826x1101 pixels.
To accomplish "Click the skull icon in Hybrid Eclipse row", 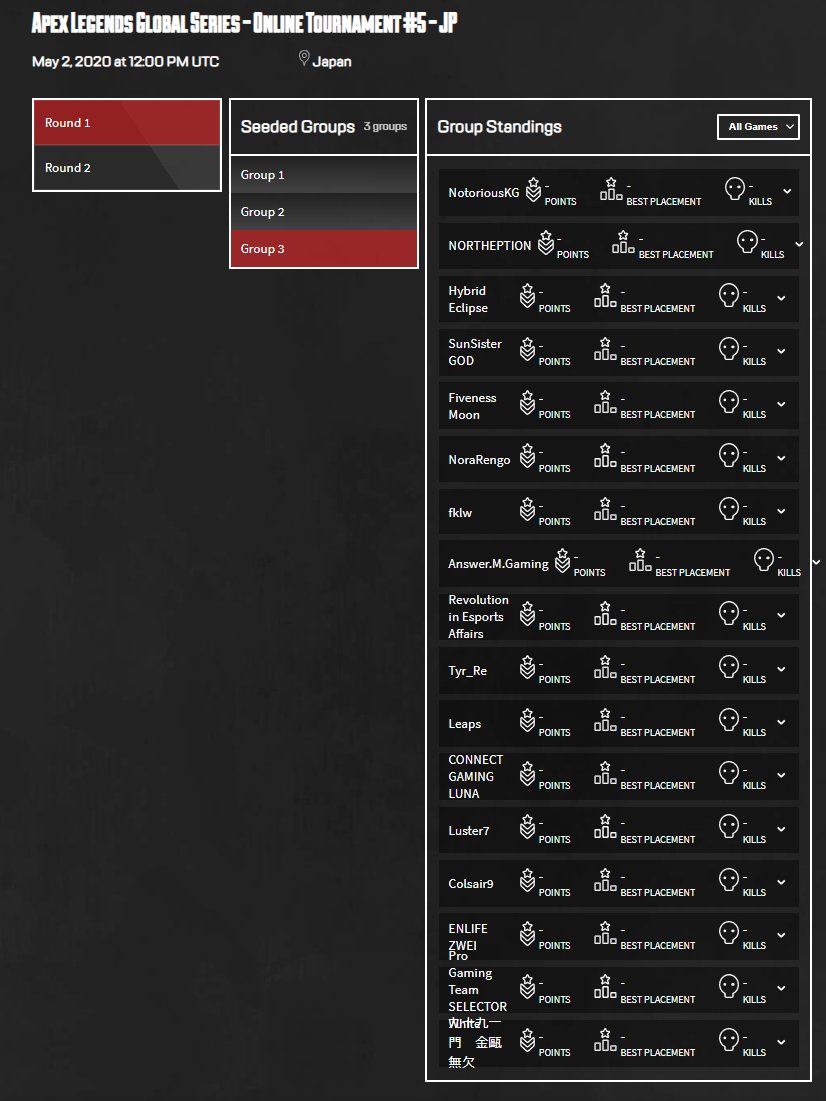I will click(x=729, y=296).
